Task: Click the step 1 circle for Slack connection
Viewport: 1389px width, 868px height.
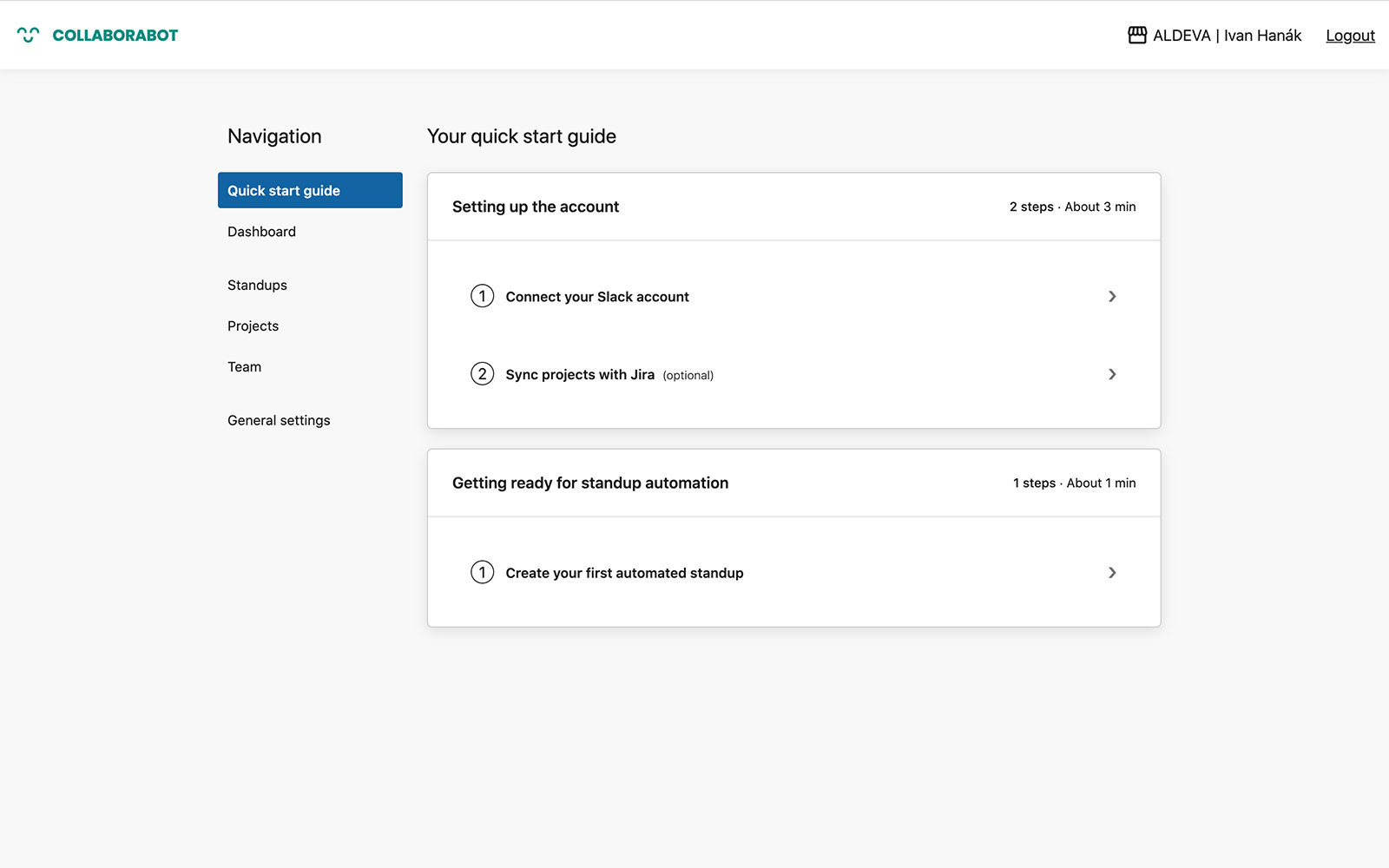Action: click(482, 296)
